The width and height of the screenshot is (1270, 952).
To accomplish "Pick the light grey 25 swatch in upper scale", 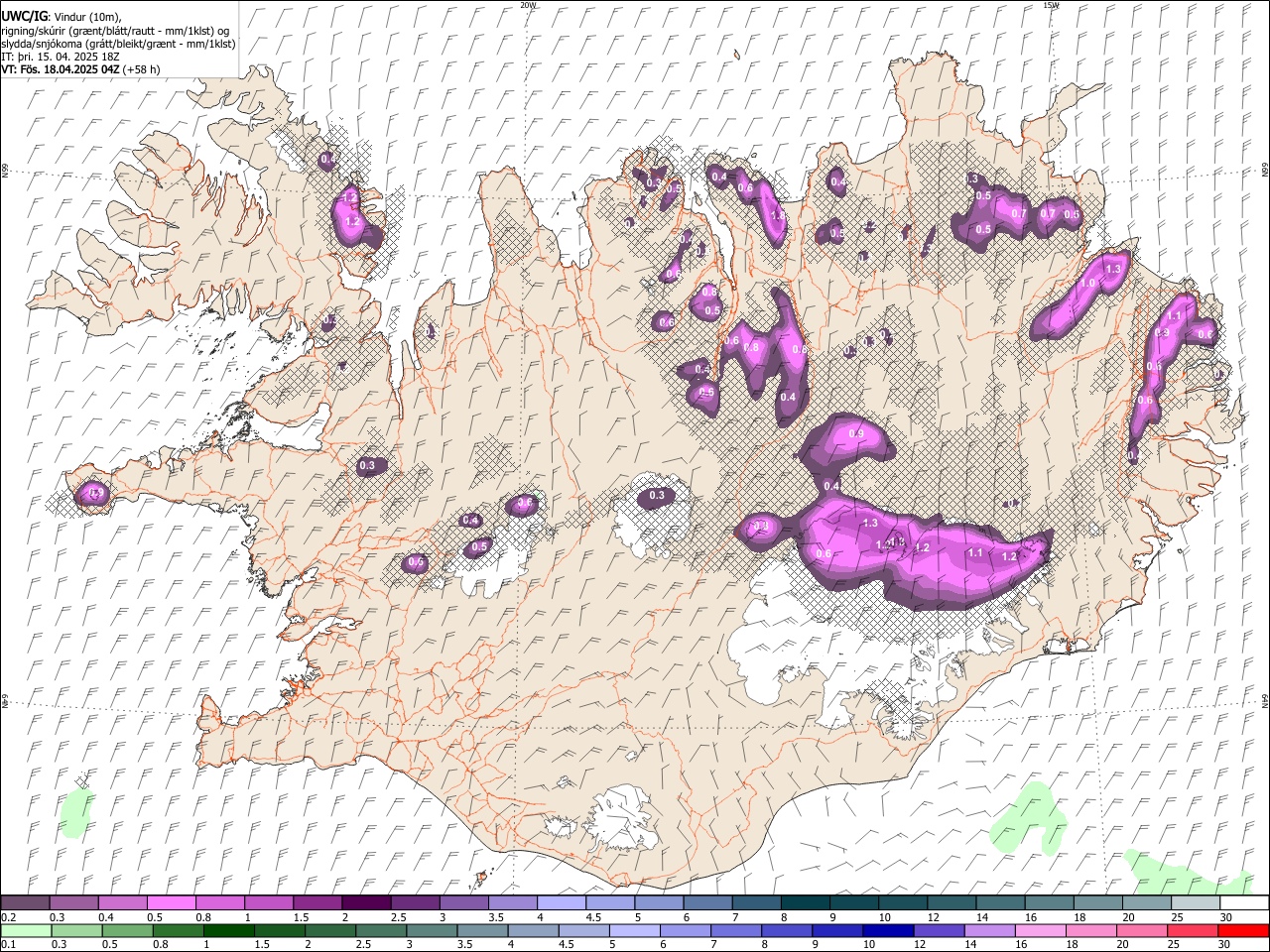I will (1196, 903).
